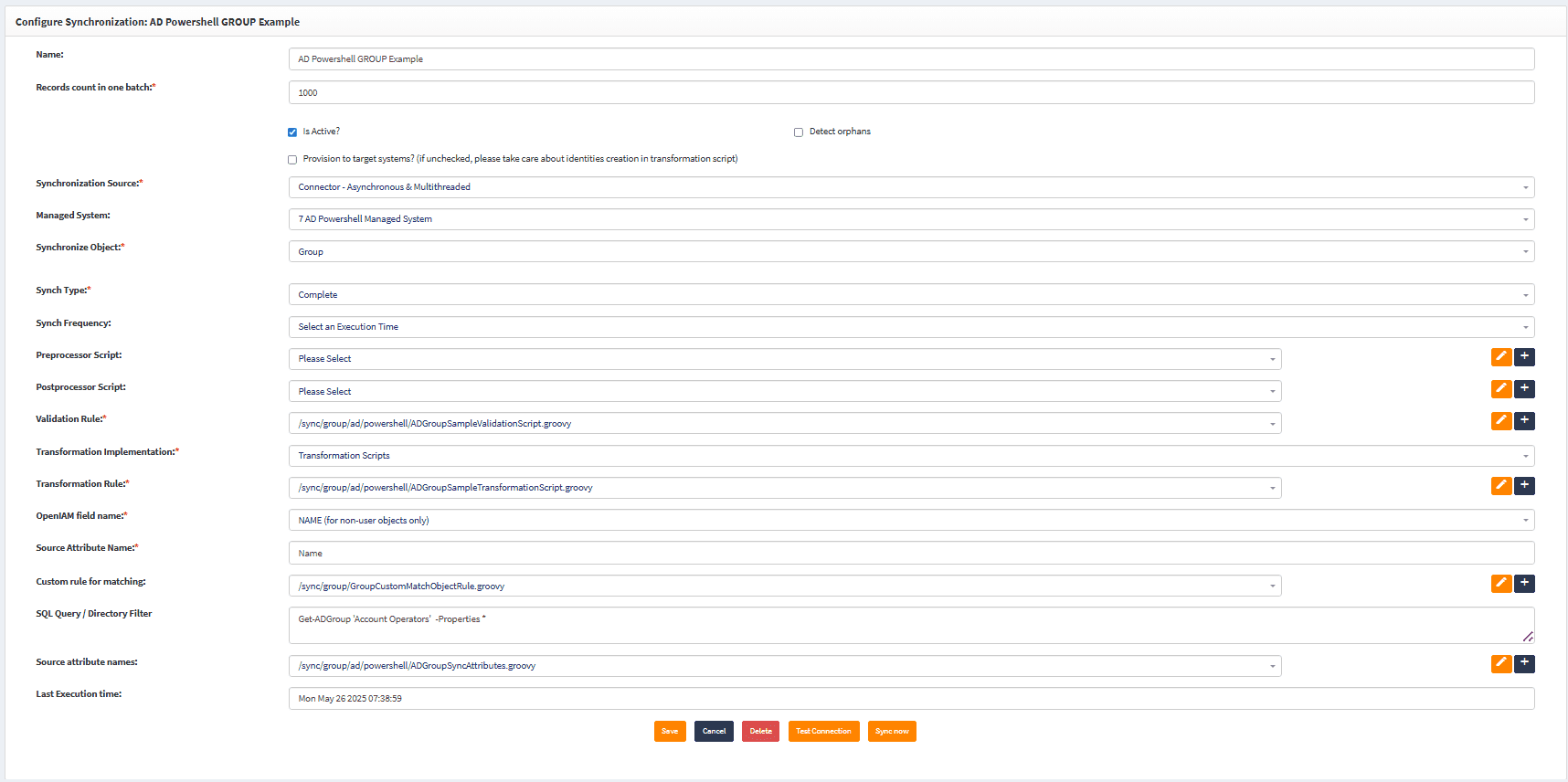Click the Save button
1568x782 pixels.
pos(670,732)
